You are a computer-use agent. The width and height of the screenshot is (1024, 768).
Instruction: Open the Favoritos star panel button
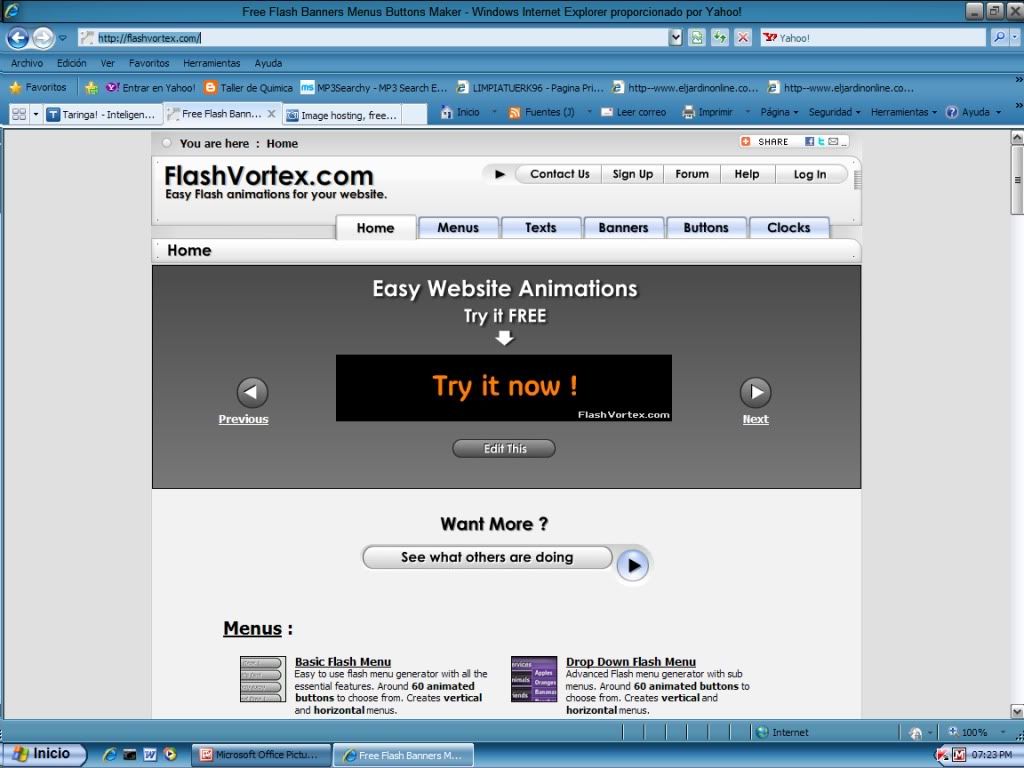tap(38, 88)
